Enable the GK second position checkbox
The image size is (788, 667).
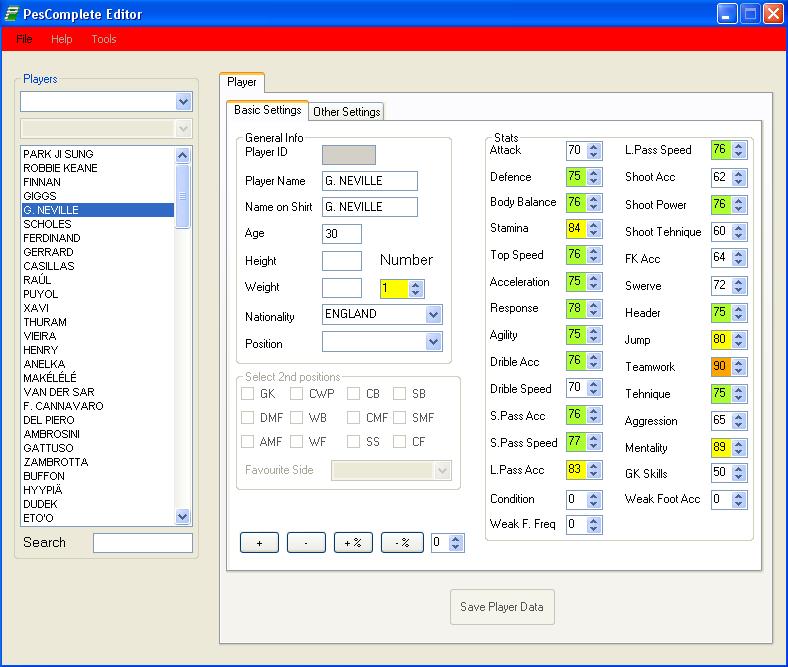click(248, 394)
